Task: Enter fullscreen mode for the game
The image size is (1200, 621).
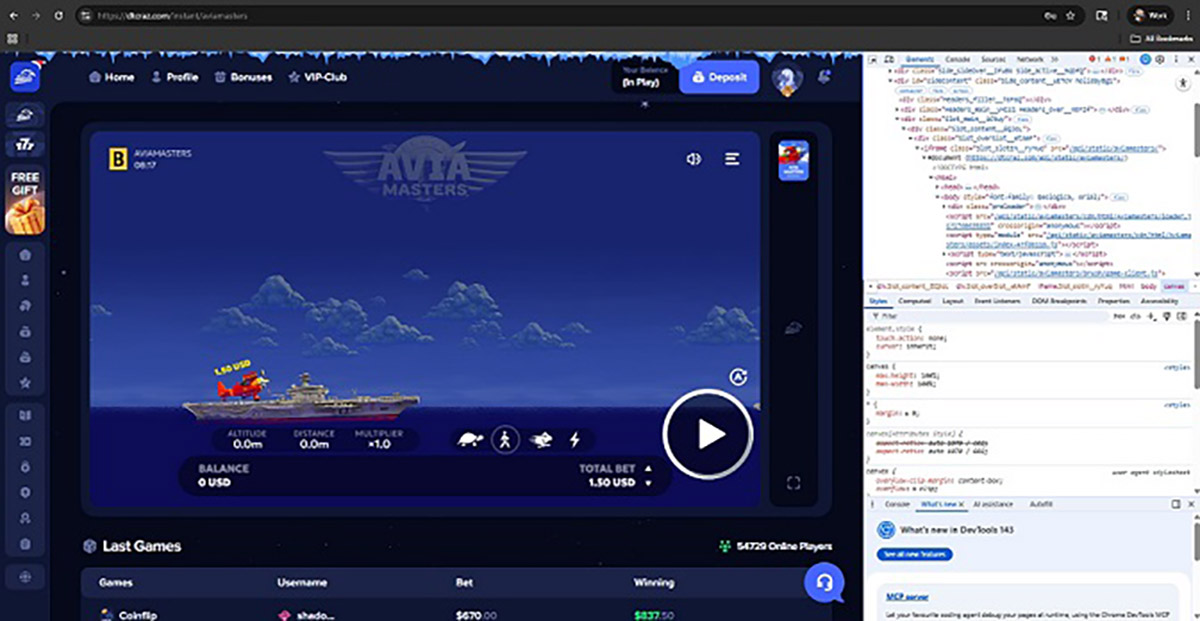Action: point(793,484)
